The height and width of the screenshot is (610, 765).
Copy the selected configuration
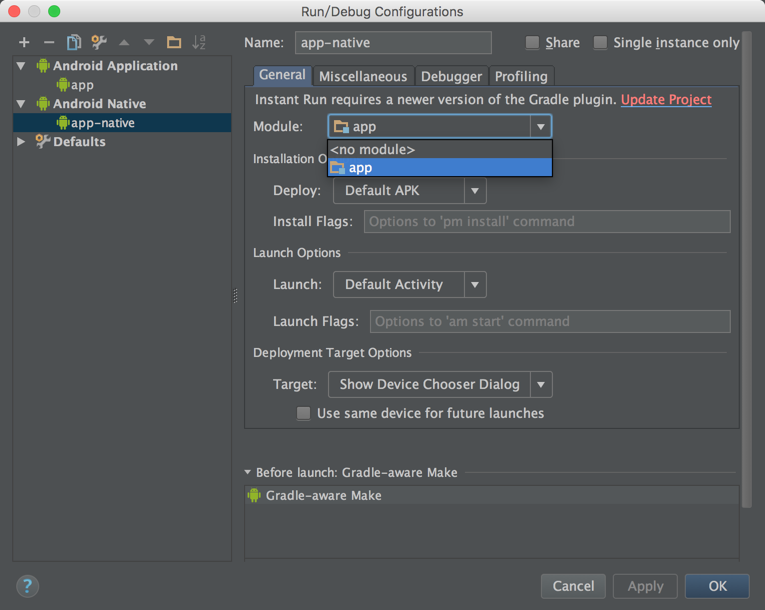click(x=74, y=42)
